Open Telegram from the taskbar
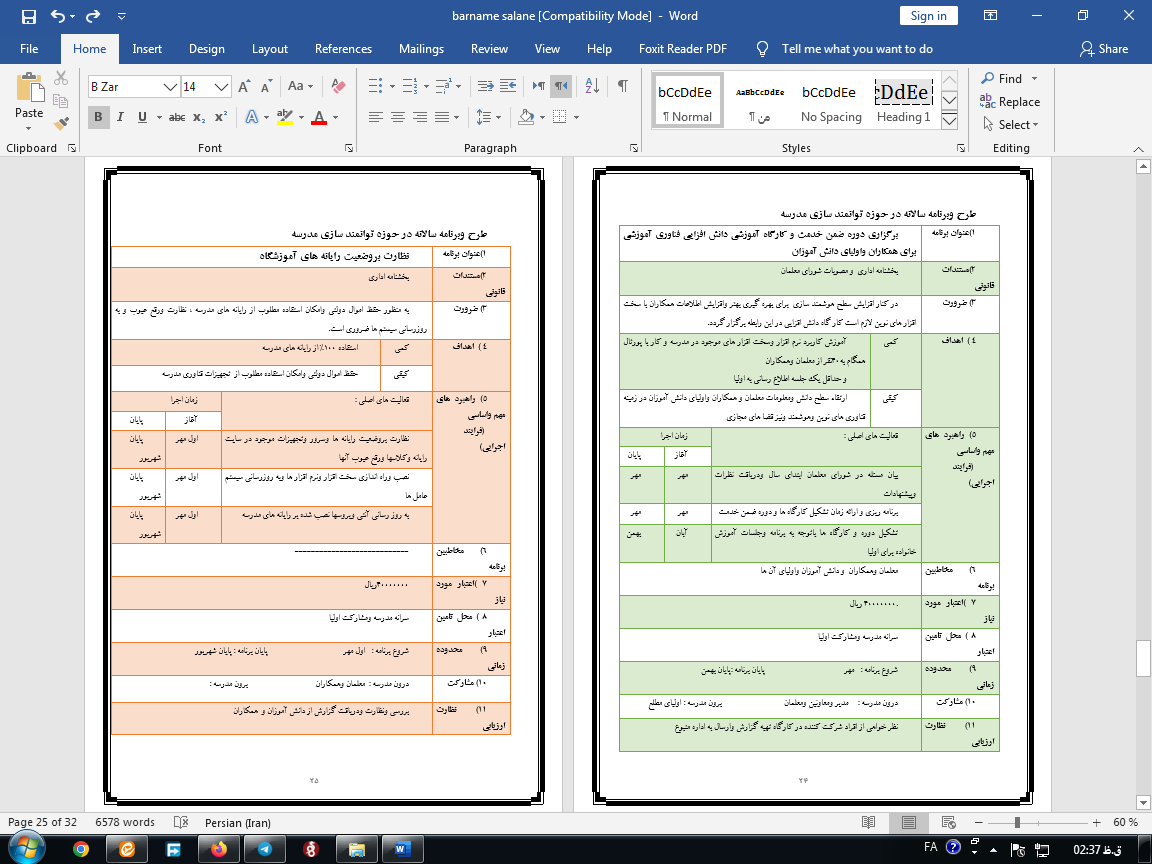Viewport: 1152px width, 864px height. (x=264, y=848)
